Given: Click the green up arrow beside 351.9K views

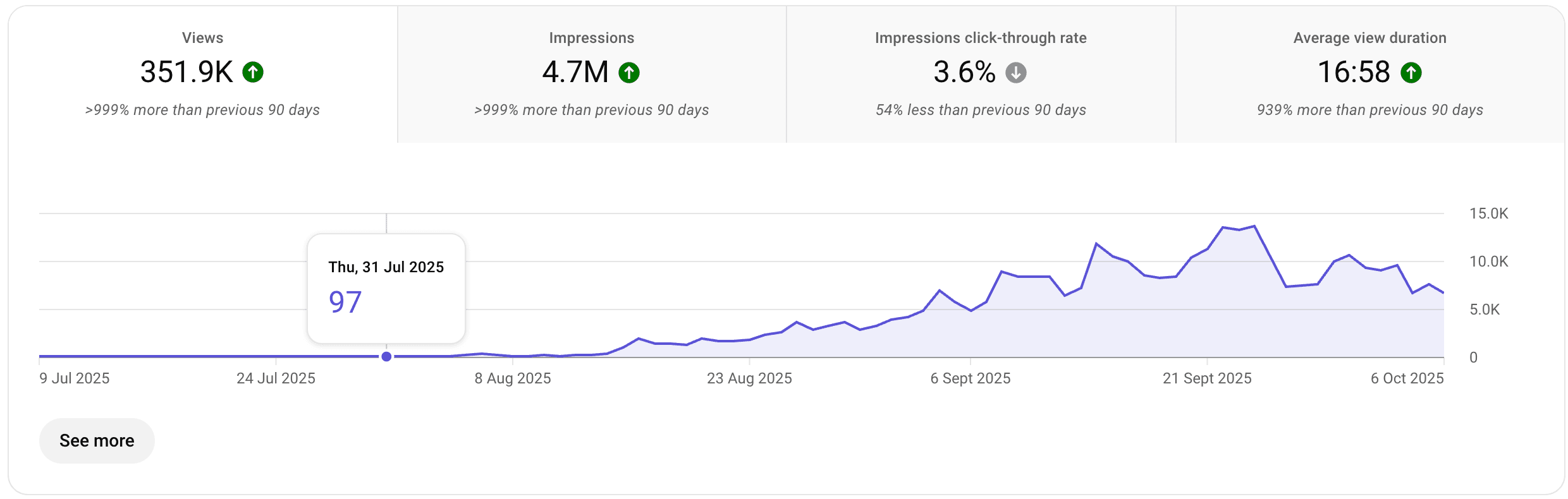Looking at the screenshot, I should tap(252, 73).
